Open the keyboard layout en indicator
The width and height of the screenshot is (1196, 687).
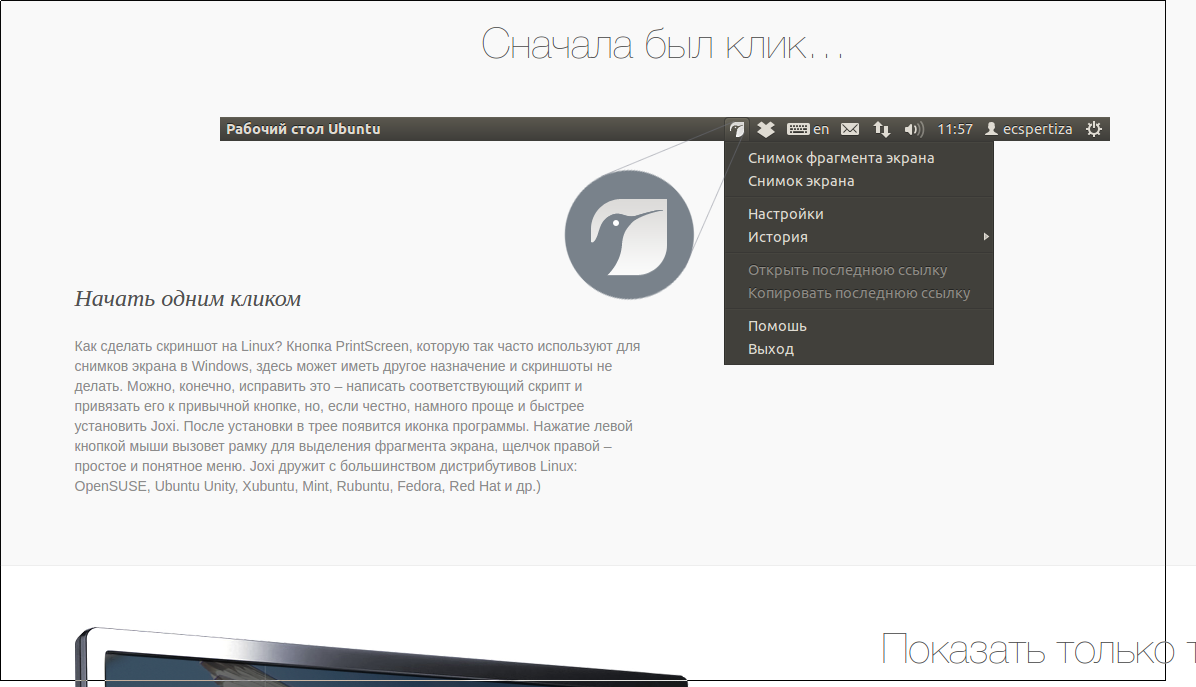pyautogui.click(x=808, y=129)
